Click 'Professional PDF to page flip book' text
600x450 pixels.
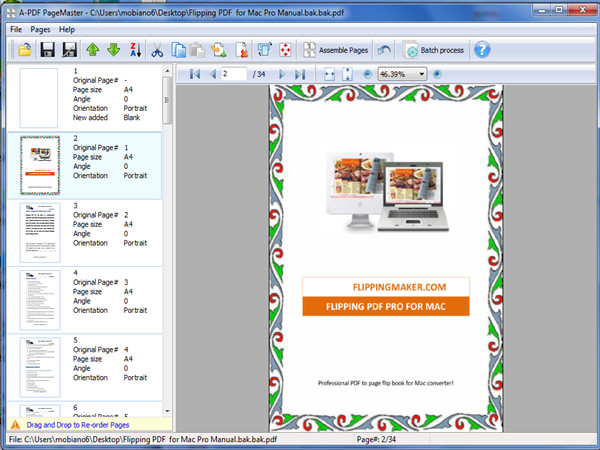[x=386, y=383]
